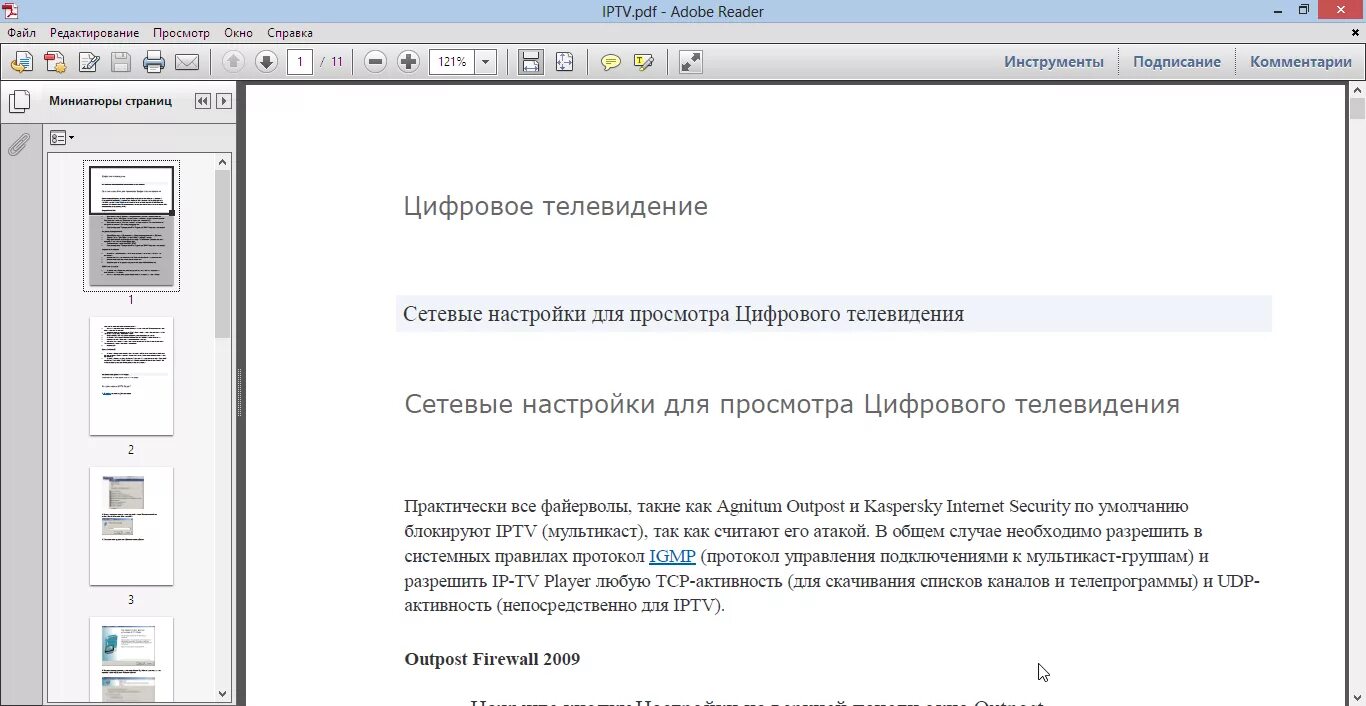Go to previous page up arrow
This screenshot has width=1366, height=706.
(233, 62)
